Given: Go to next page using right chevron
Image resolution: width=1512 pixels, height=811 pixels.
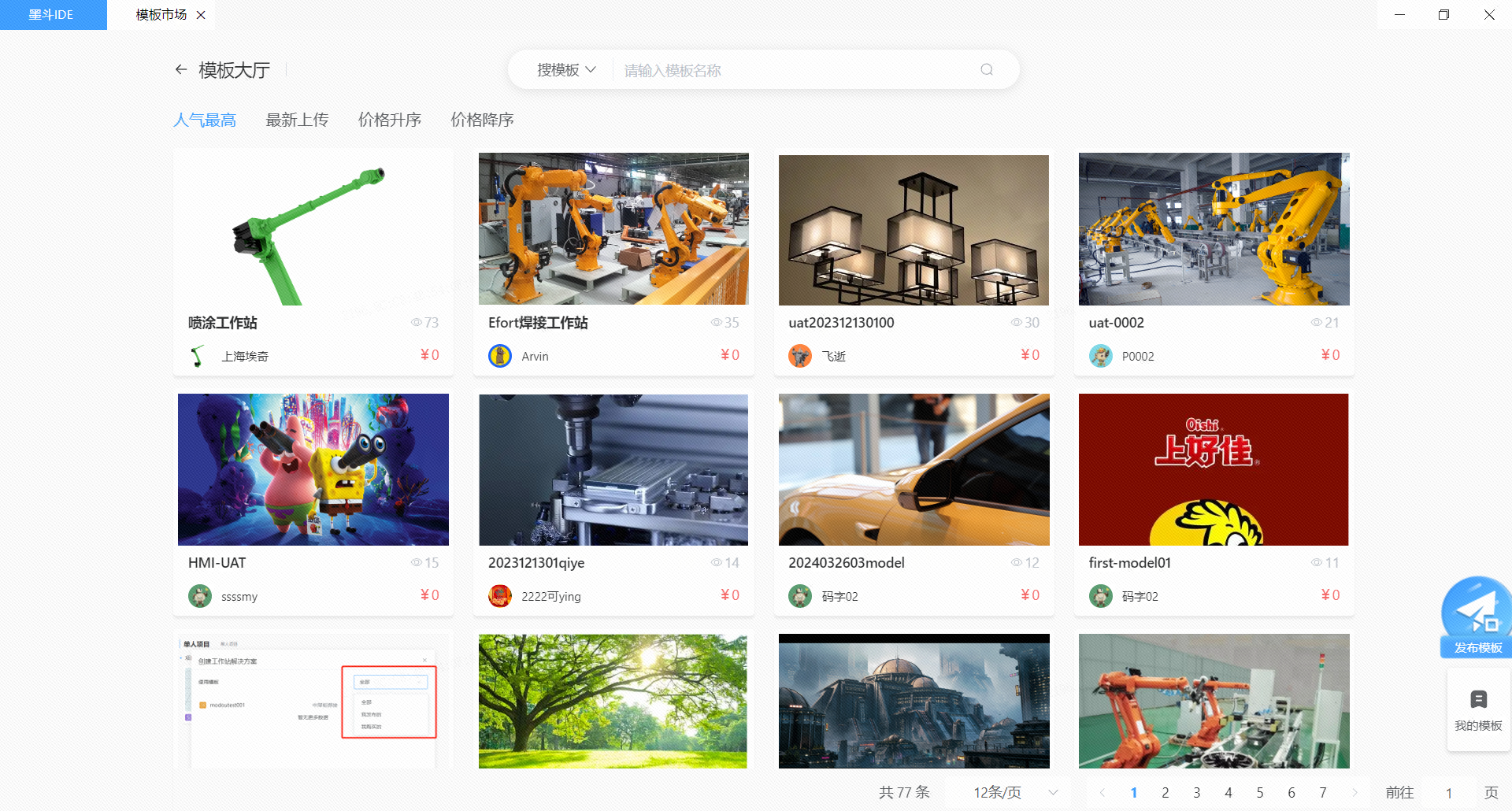Looking at the screenshot, I should [x=1354, y=792].
